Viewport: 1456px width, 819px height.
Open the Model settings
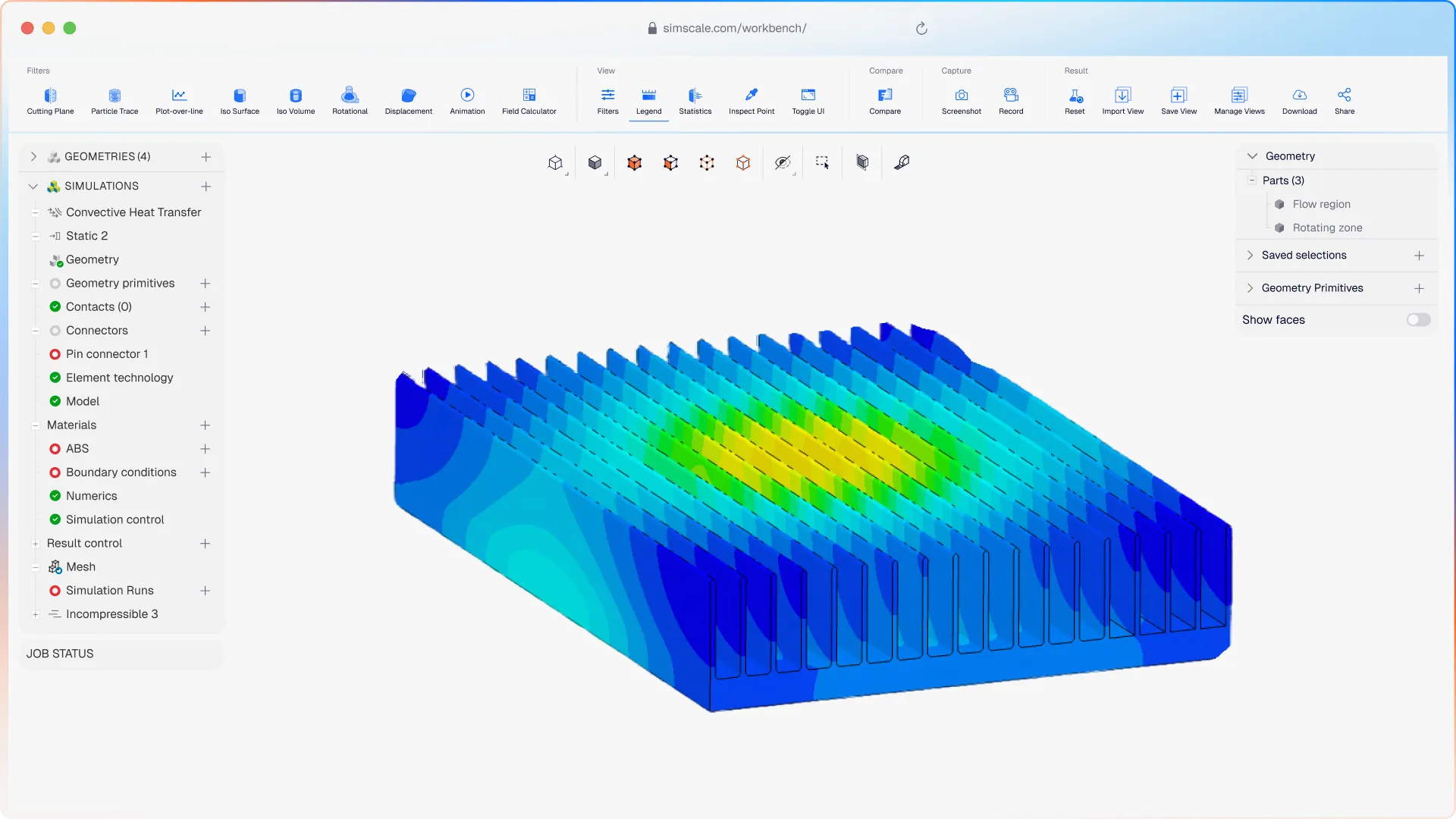(83, 401)
